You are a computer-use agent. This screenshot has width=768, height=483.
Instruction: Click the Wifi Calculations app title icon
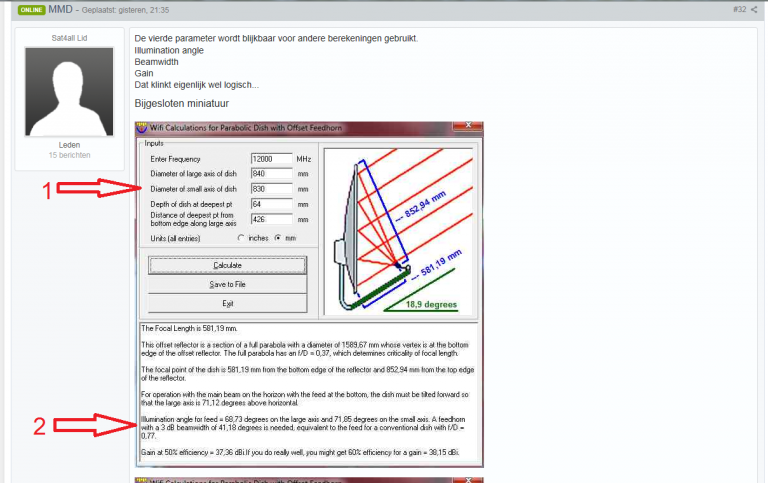tap(142, 128)
